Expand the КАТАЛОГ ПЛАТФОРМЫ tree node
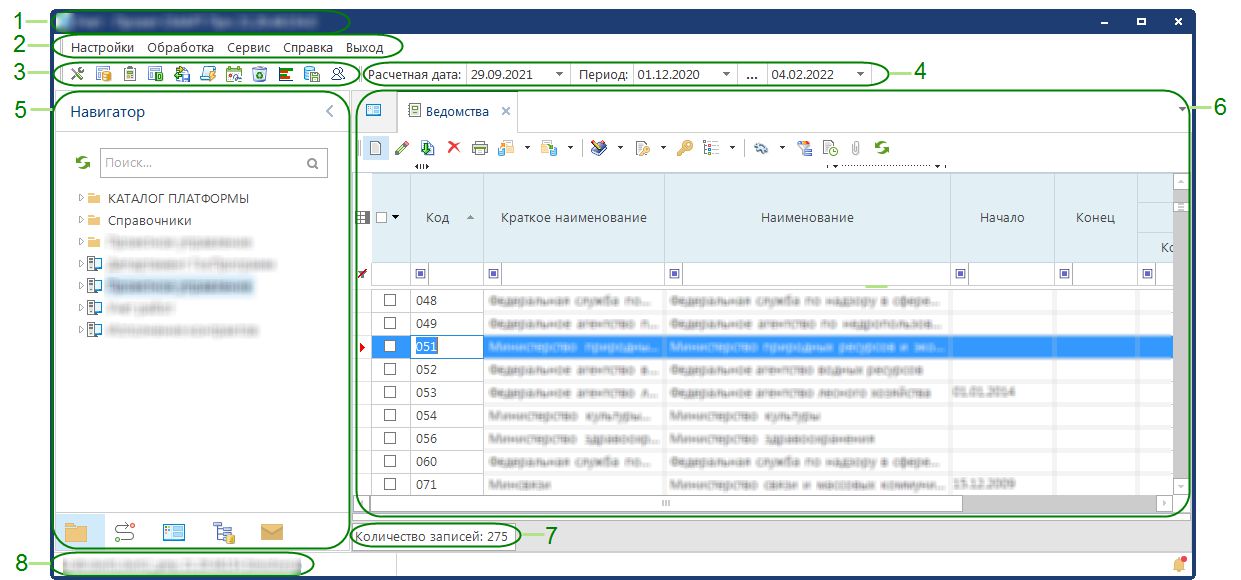 point(81,198)
